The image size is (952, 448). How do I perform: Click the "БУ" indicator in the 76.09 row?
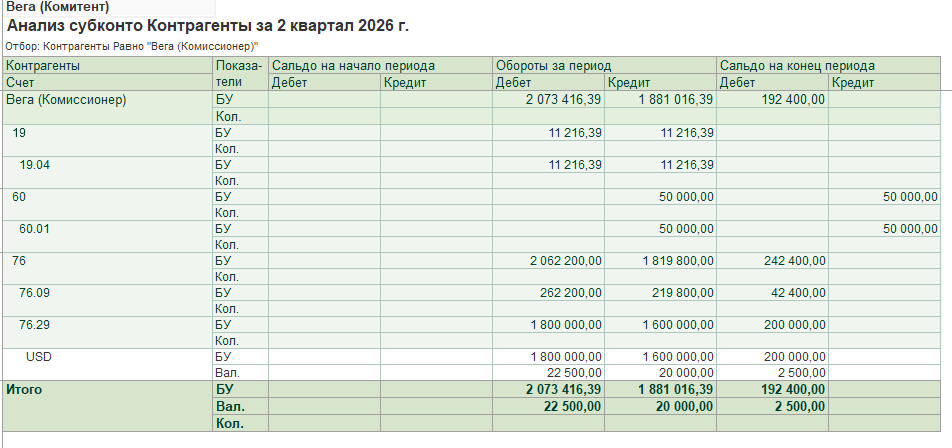223,293
